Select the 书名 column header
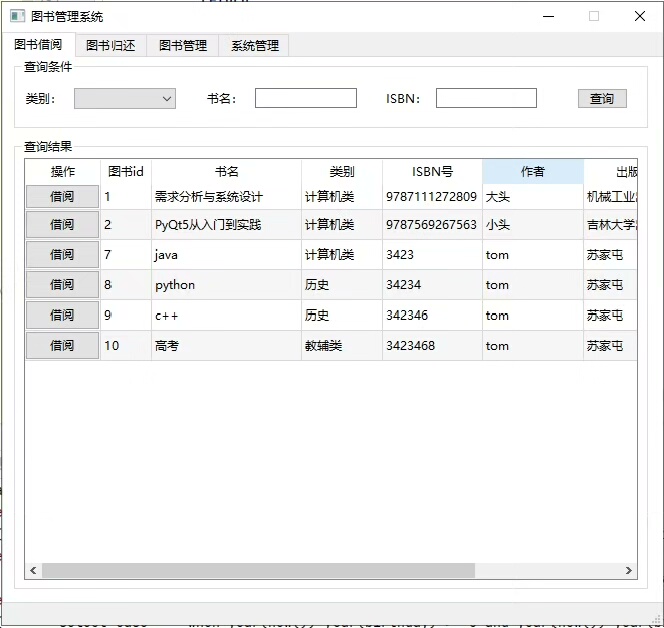664x628 pixels. (x=226, y=171)
